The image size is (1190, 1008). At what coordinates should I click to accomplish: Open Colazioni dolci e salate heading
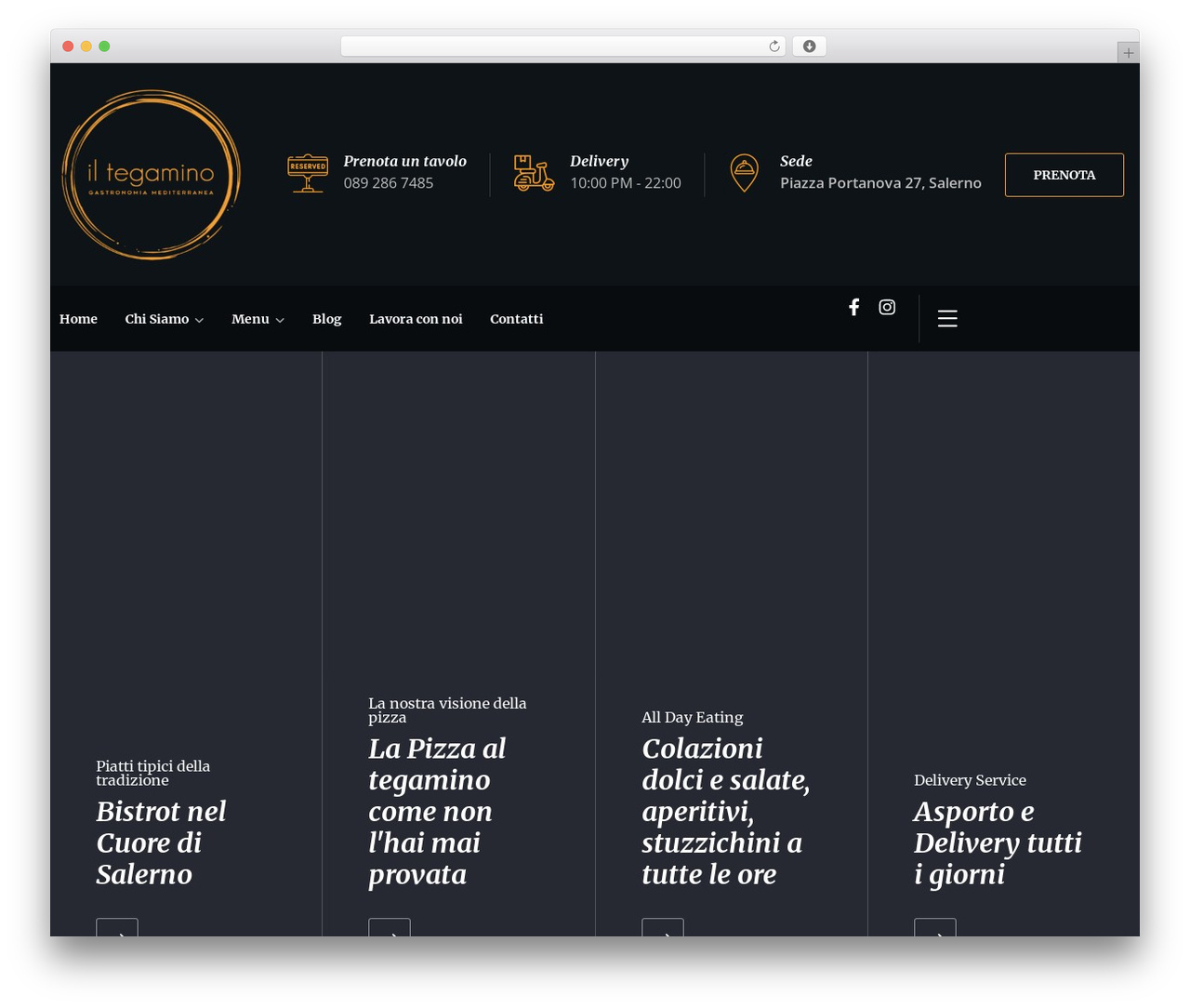click(726, 811)
